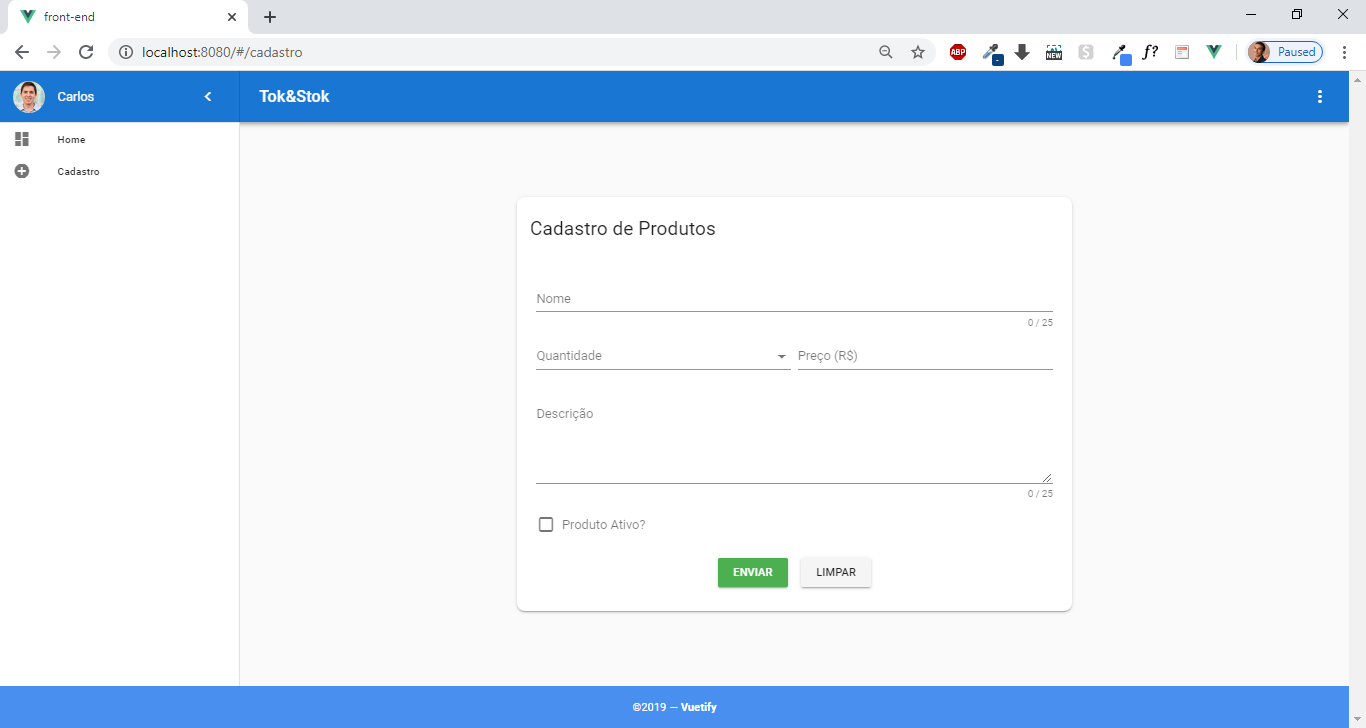Collapse the sidebar with the chevron-left icon
1366x728 pixels.
[208, 97]
